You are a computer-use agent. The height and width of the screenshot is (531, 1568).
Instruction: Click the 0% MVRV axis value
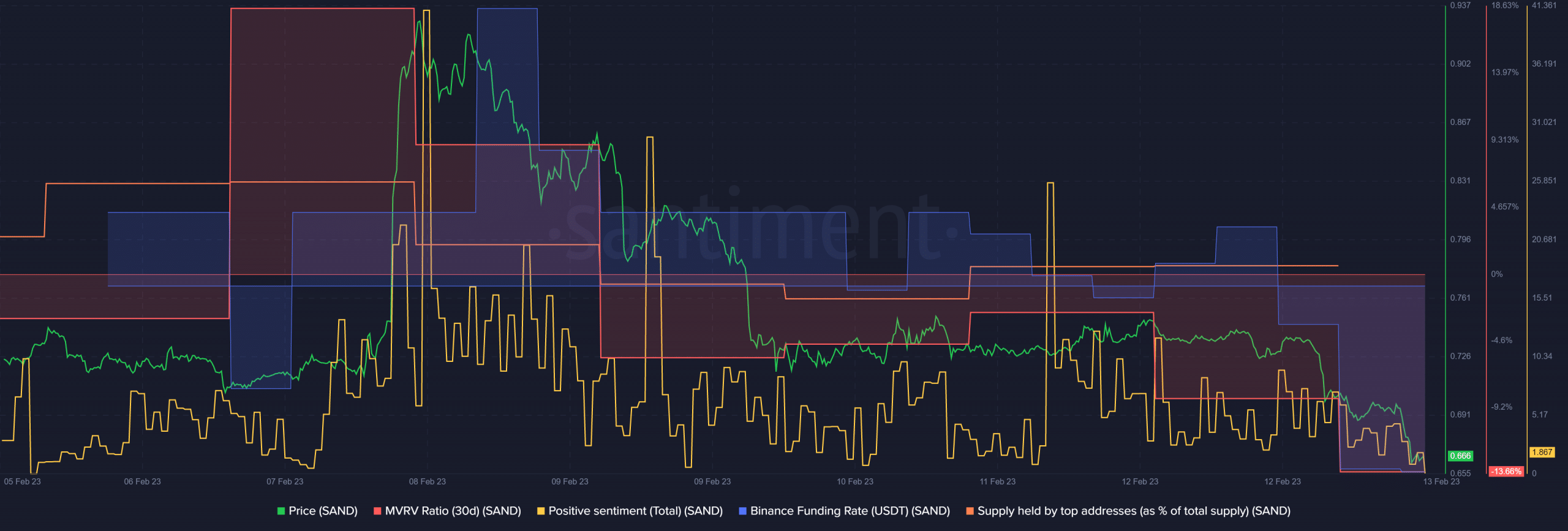[1497, 274]
